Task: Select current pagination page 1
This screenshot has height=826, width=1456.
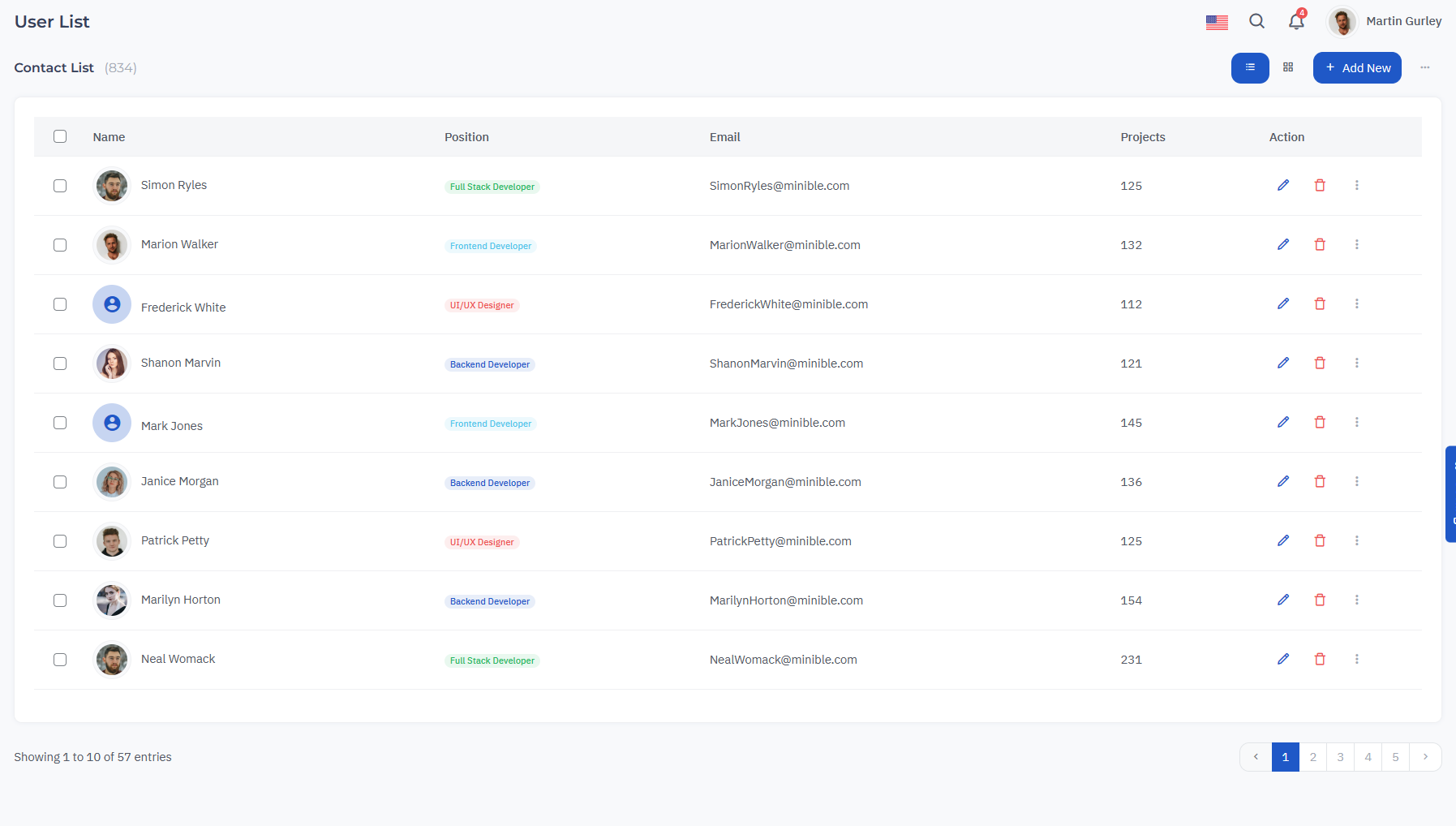Action: (1286, 757)
